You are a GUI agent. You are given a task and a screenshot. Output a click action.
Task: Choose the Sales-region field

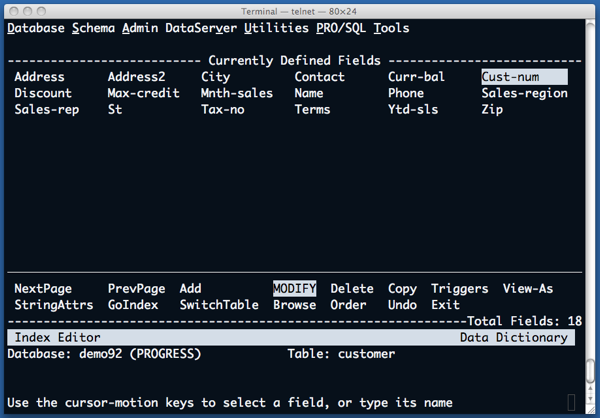(x=524, y=93)
